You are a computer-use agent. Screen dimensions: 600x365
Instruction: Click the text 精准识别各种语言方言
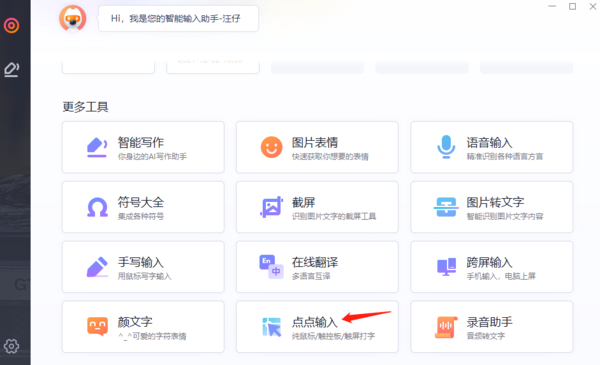pyautogui.click(x=504, y=156)
